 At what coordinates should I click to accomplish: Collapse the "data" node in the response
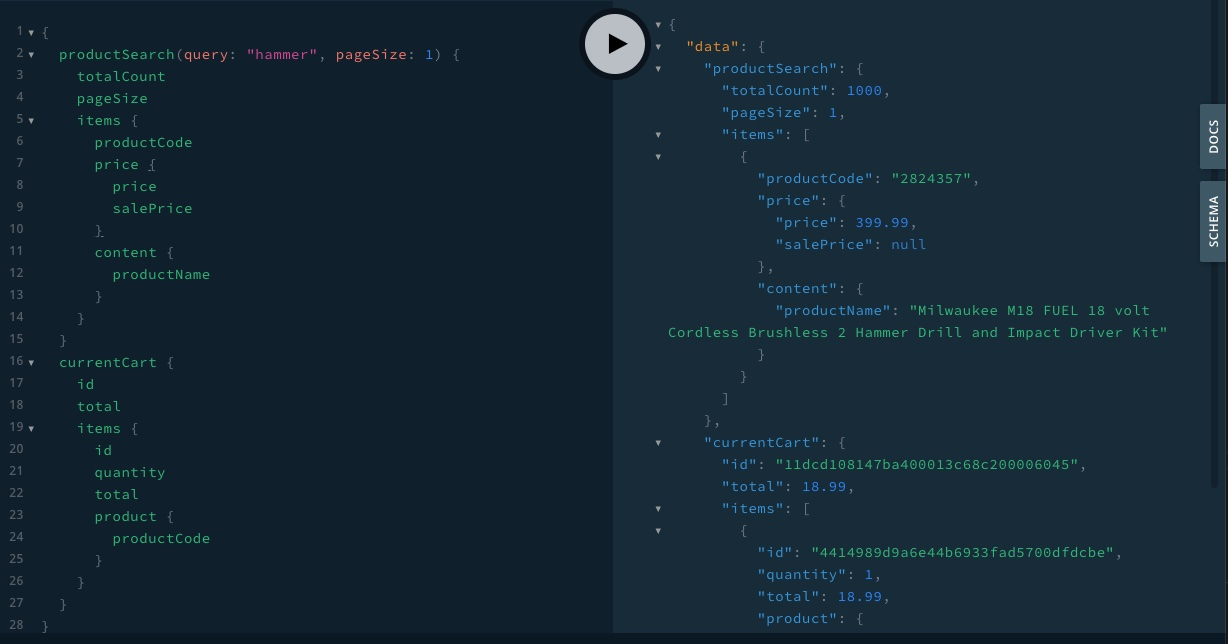coord(658,47)
